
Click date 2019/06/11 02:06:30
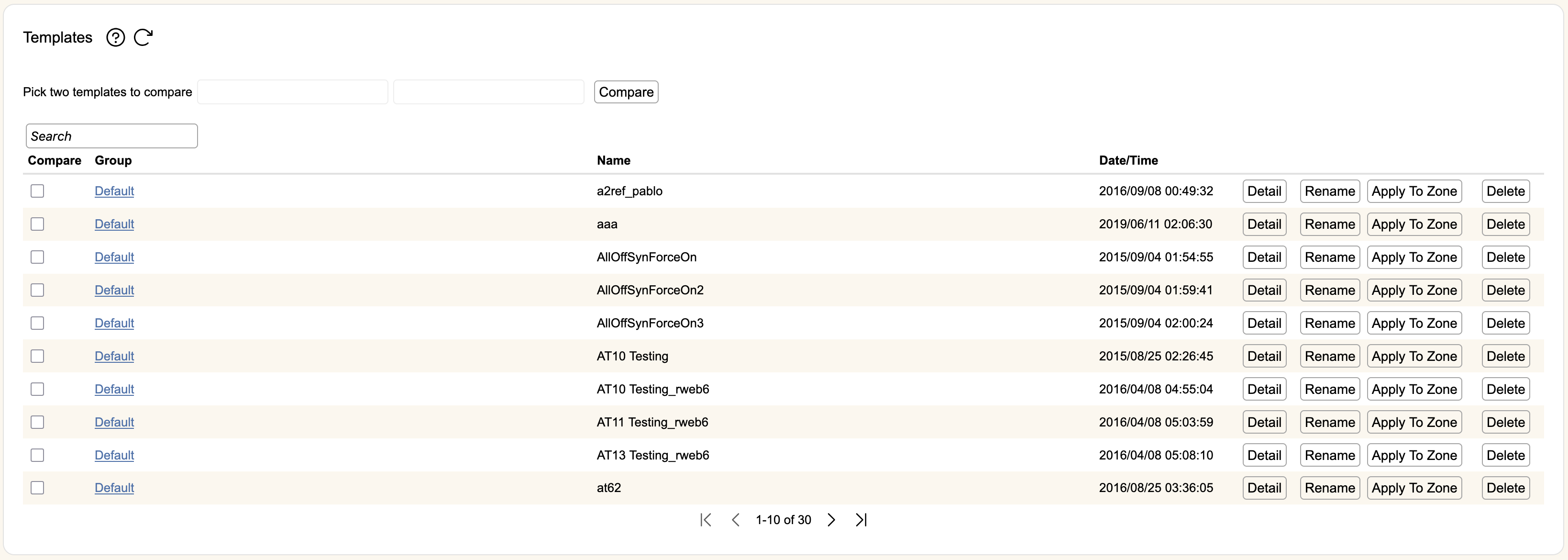[1155, 224]
